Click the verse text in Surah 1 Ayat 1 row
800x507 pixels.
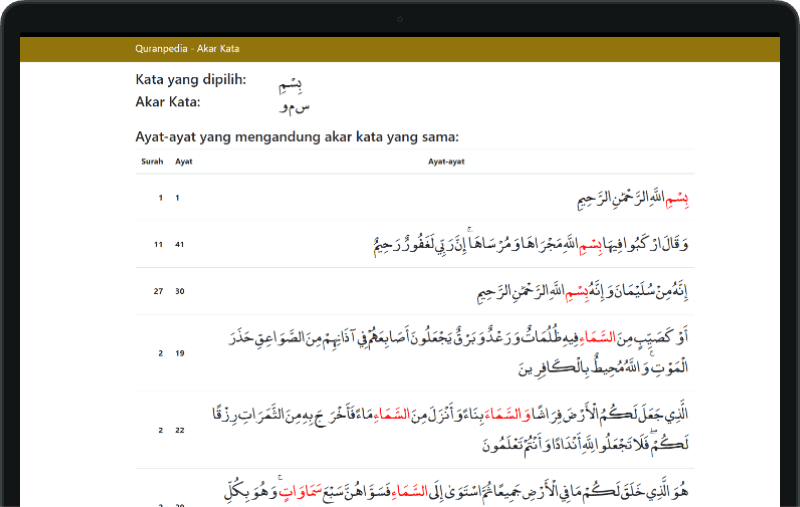point(633,198)
